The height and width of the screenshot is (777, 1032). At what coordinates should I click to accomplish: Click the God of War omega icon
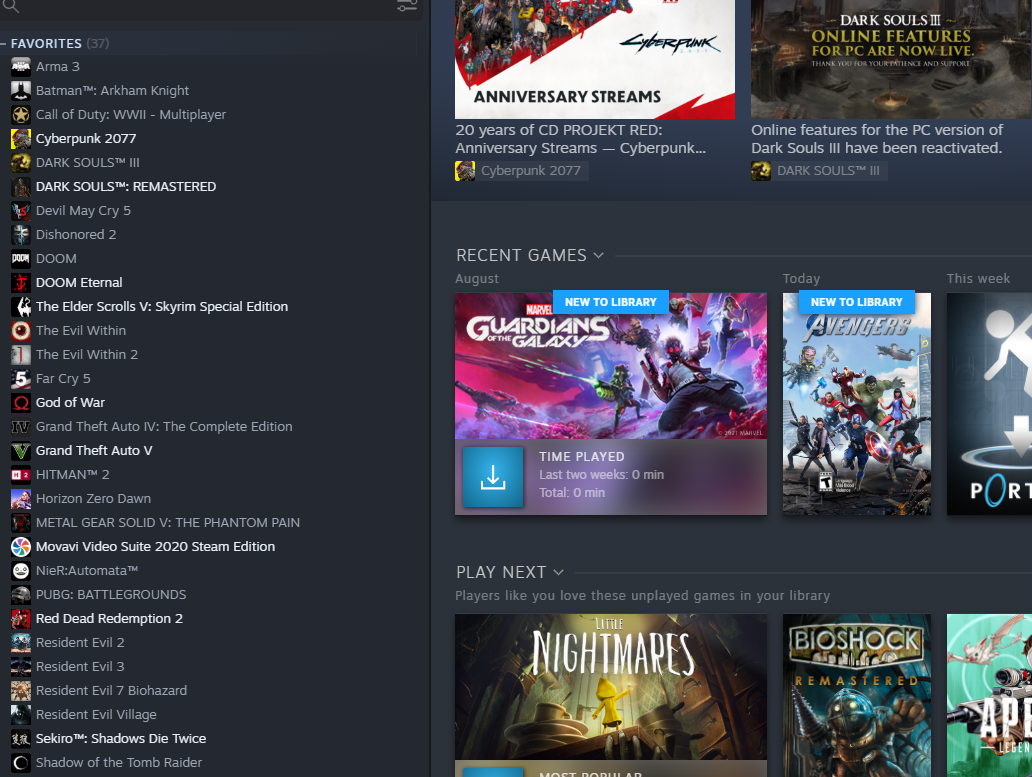point(20,403)
